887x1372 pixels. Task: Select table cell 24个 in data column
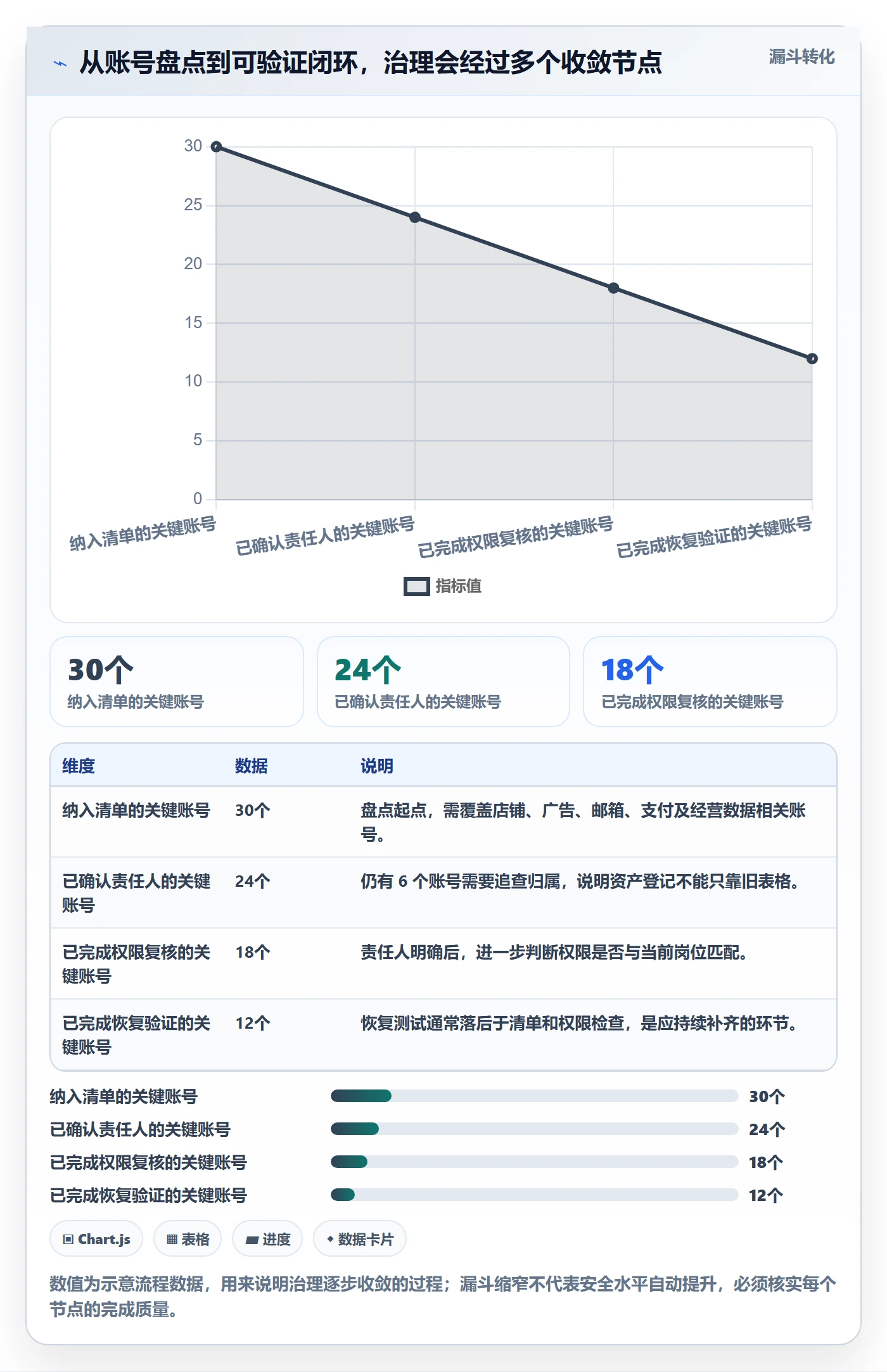(253, 881)
